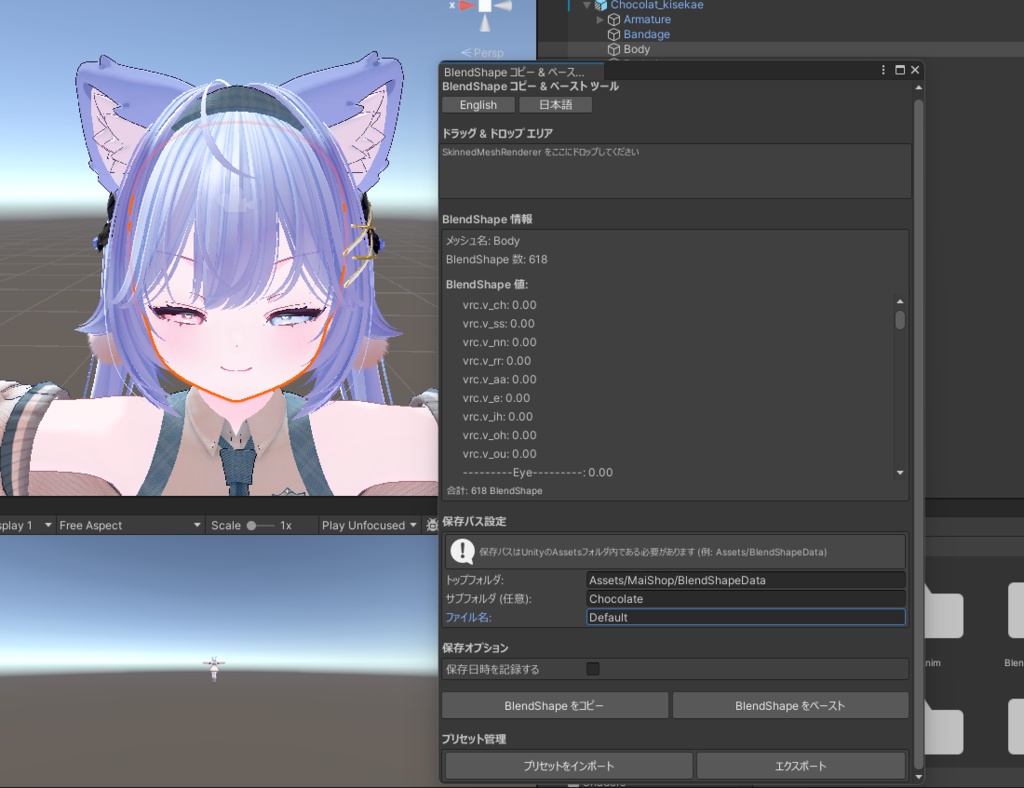Click the Persp view gizmo label
Image resolution: width=1024 pixels, height=788 pixels.
(x=484, y=52)
